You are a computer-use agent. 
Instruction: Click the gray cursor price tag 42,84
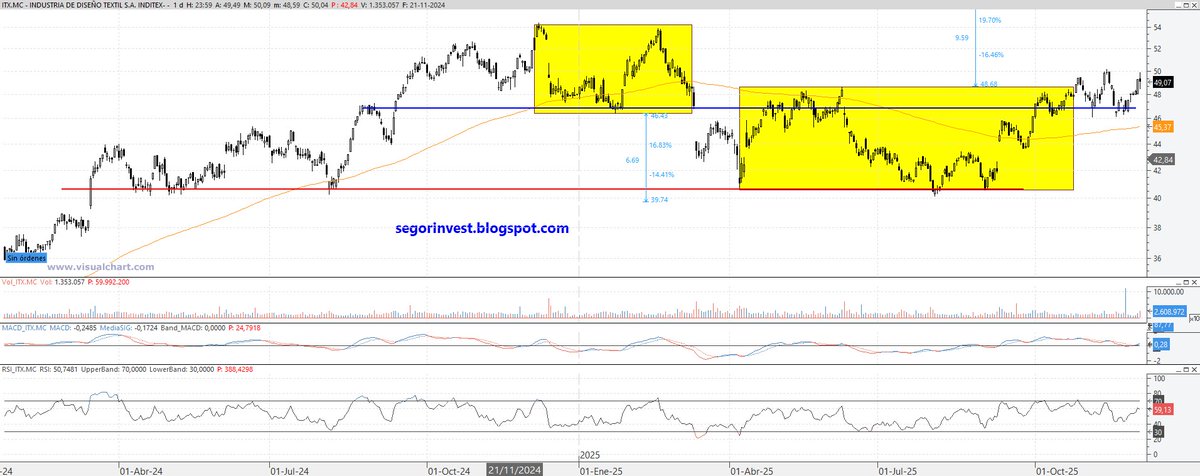click(x=1161, y=159)
